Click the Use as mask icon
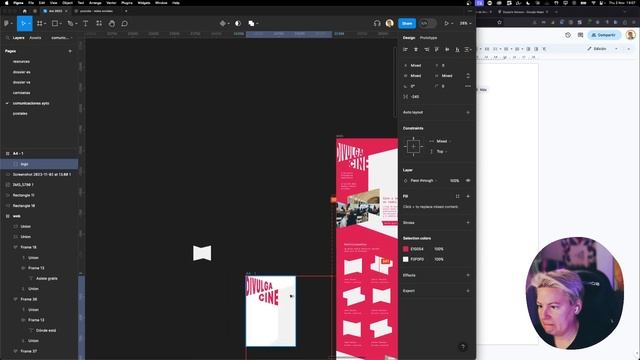Viewport: 640px width, 360px height. click(238, 24)
